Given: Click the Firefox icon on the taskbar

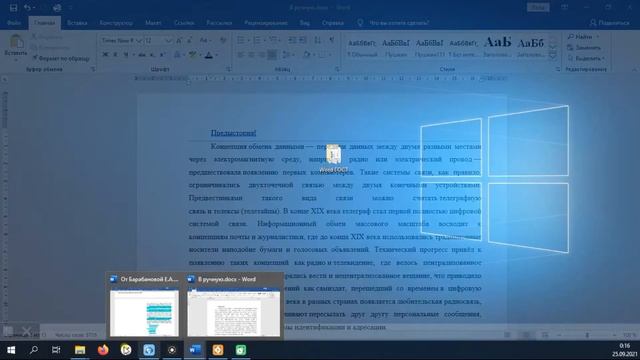Looking at the screenshot, I should 103,350.
